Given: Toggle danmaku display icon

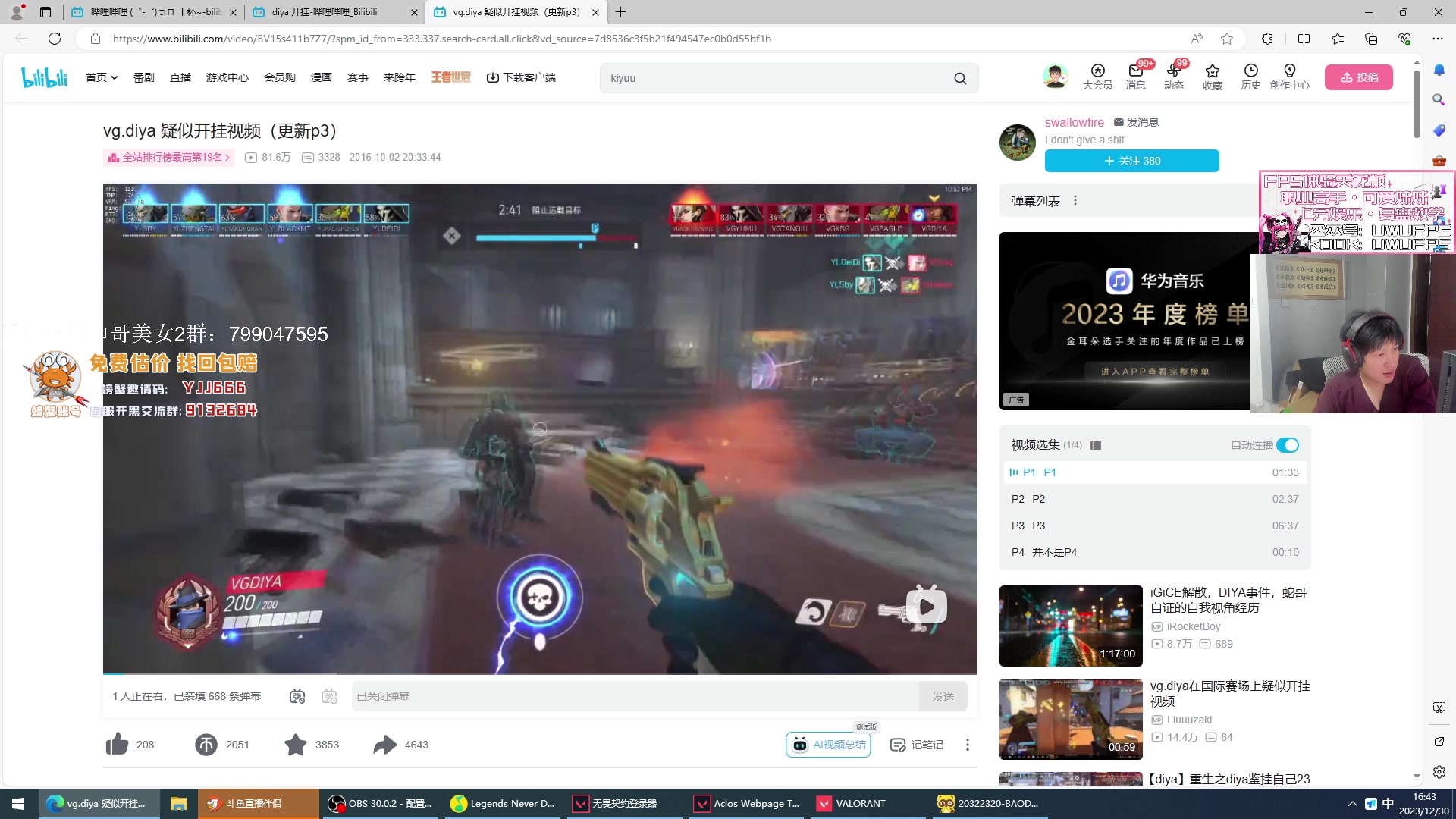Looking at the screenshot, I should pos(297,696).
